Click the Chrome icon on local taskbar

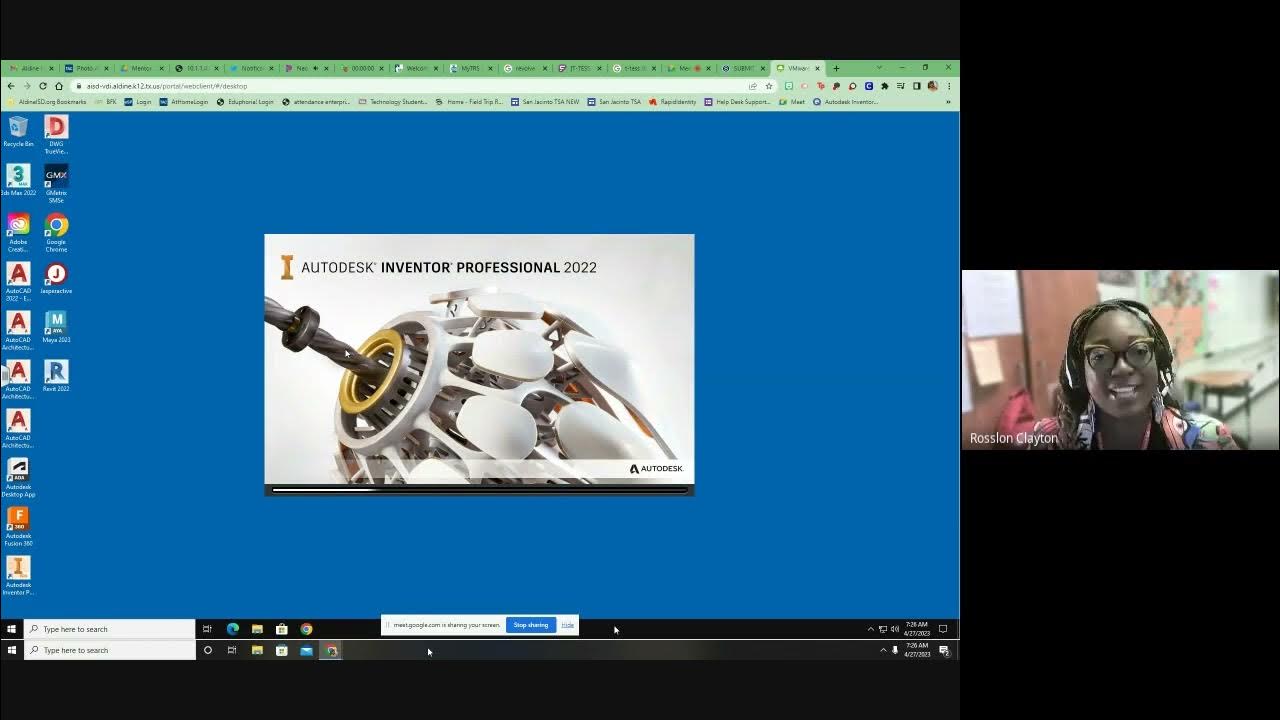coord(331,650)
